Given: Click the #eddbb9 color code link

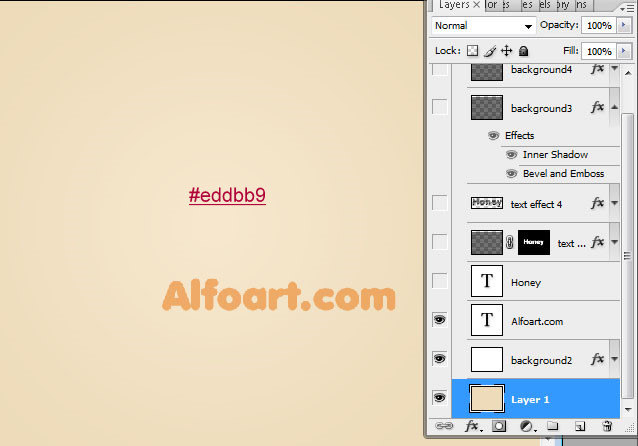Looking at the screenshot, I should coord(227,196).
